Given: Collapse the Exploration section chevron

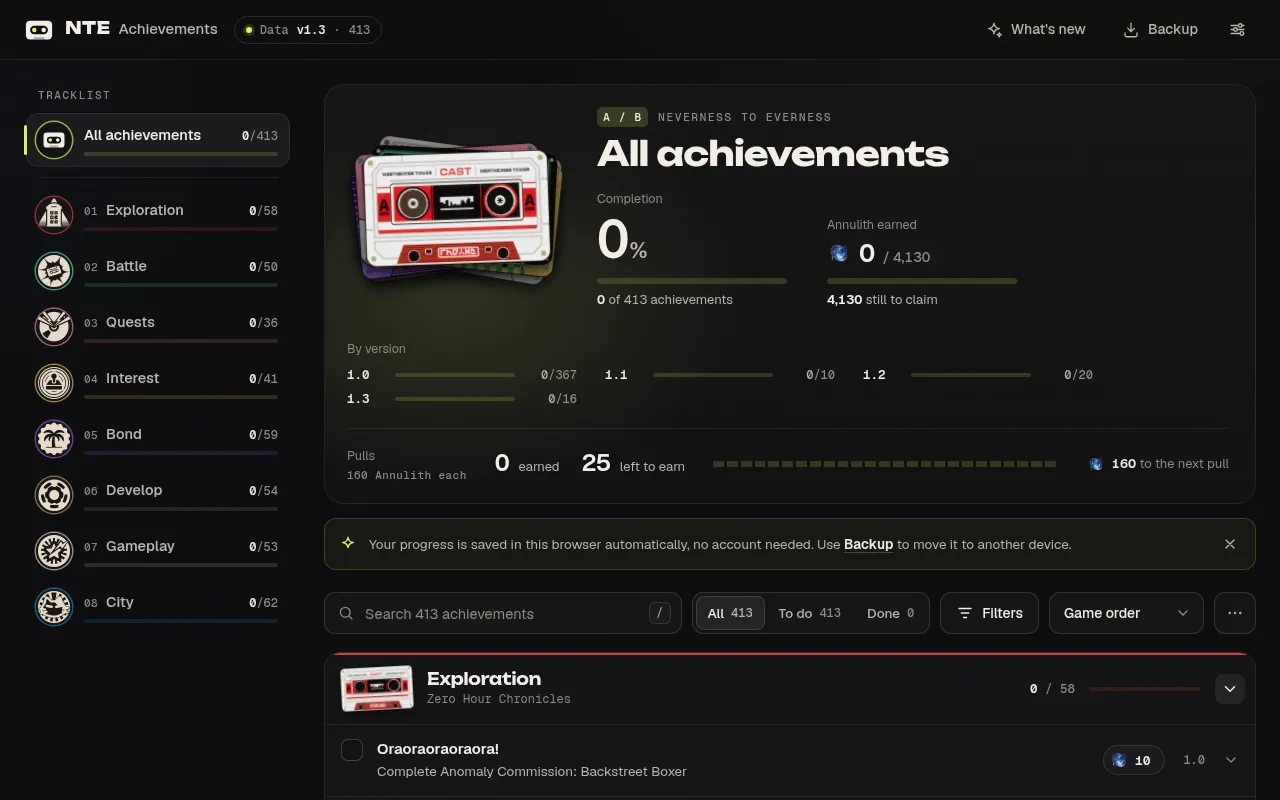Looking at the screenshot, I should click(1230, 689).
